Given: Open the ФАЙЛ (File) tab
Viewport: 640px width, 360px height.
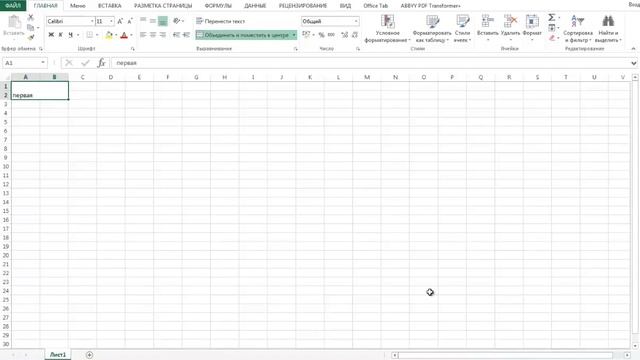Looking at the screenshot, I should pos(13,6).
